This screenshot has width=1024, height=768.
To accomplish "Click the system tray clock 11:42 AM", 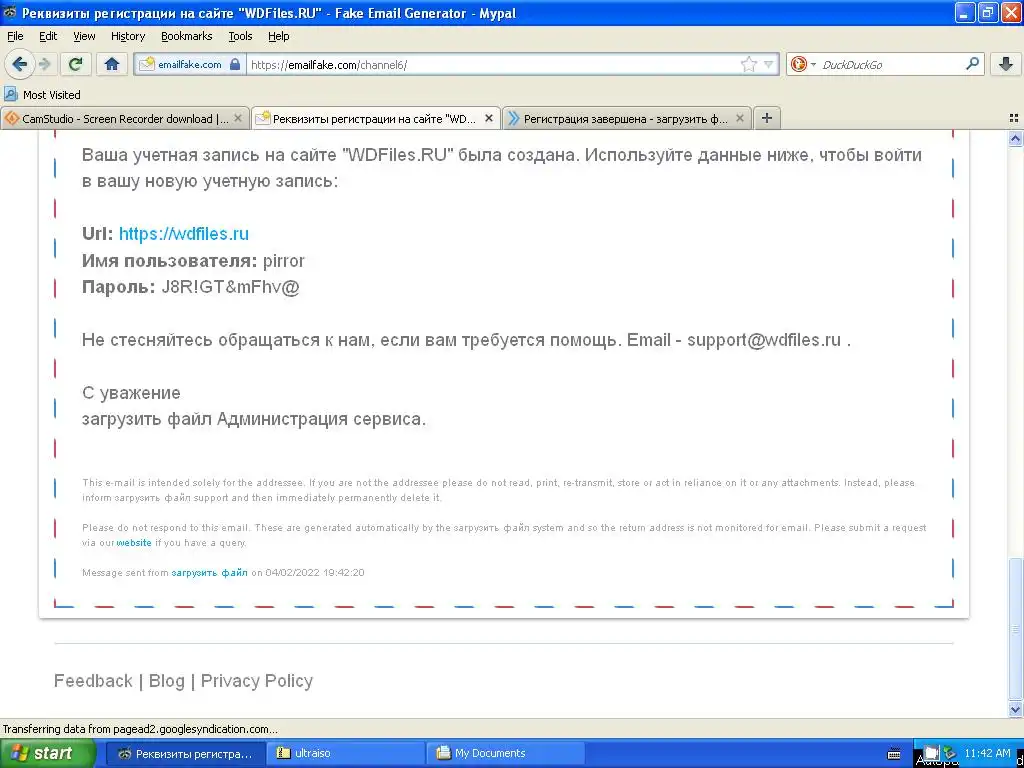I will click(987, 753).
